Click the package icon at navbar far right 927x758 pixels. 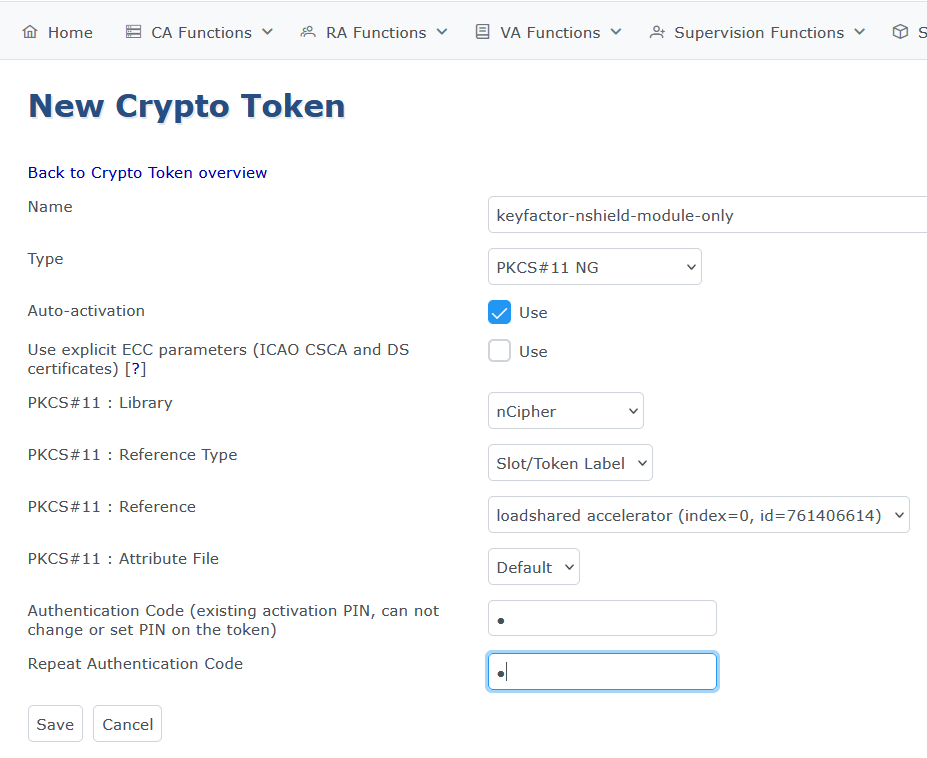[x=898, y=31]
